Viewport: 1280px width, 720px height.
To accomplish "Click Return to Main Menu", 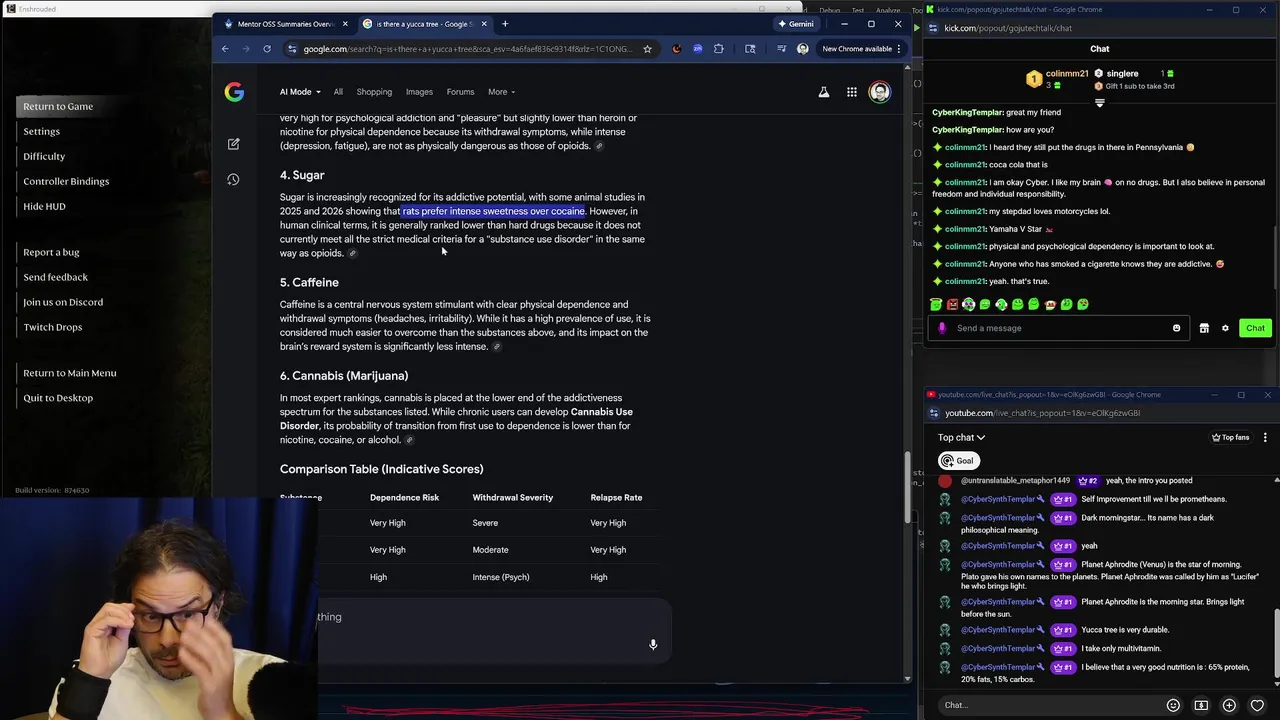I will coord(70,373).
